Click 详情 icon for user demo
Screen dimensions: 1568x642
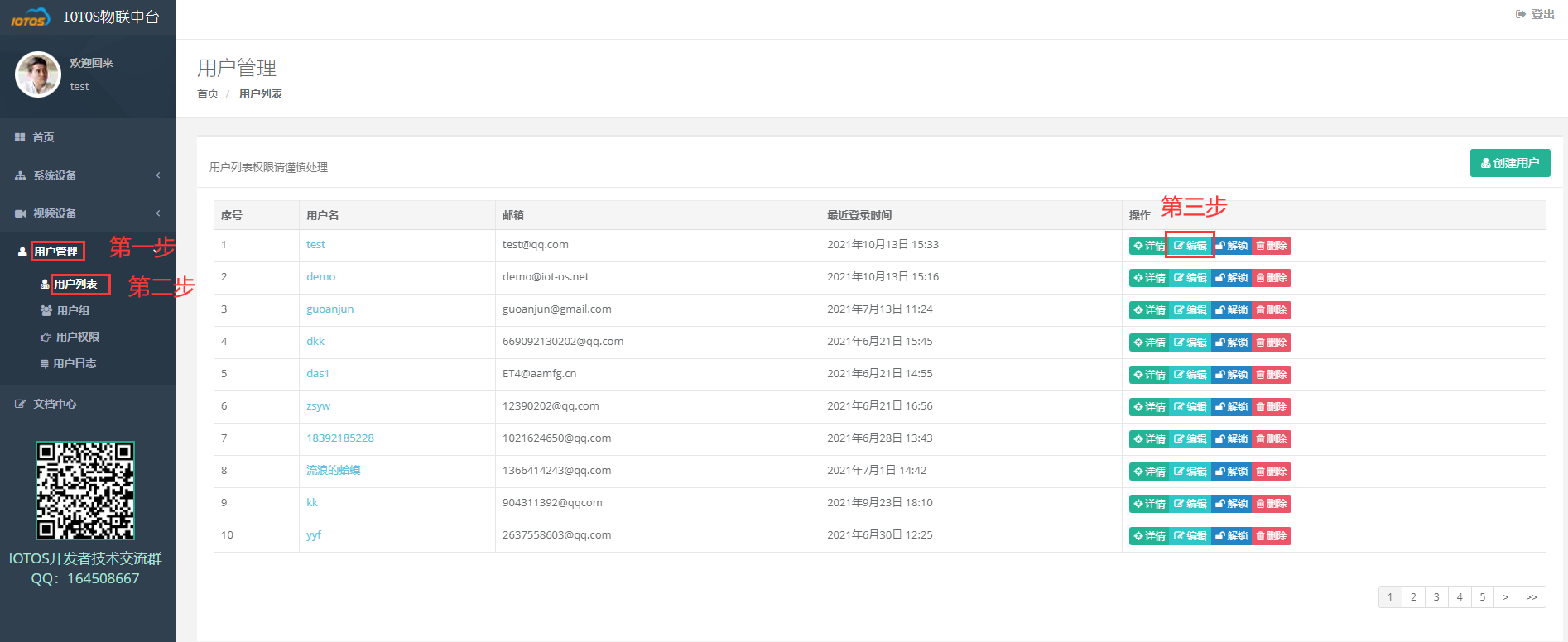point(1138,278)
